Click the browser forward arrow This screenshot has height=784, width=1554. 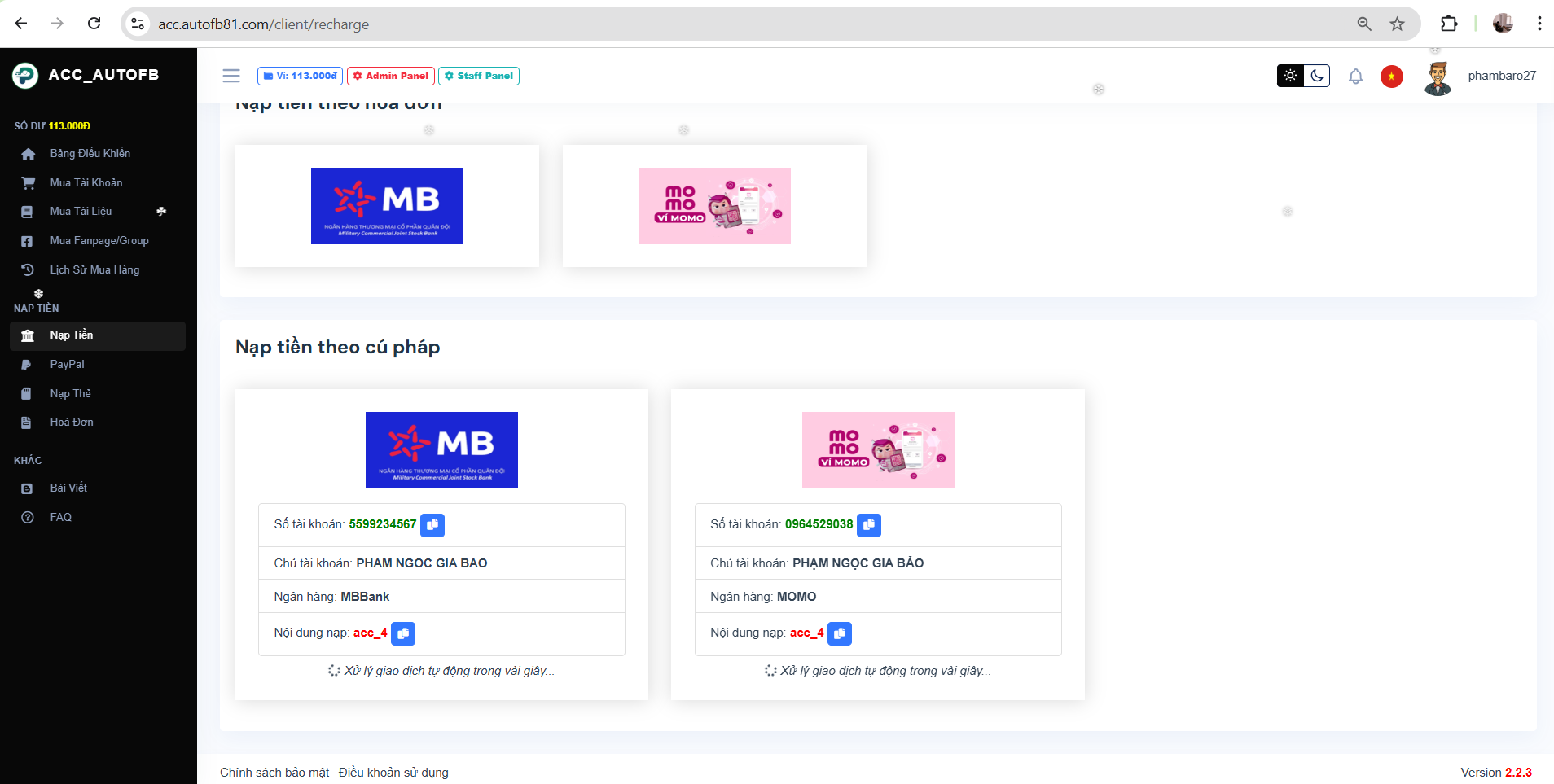(x=57, y=24)
